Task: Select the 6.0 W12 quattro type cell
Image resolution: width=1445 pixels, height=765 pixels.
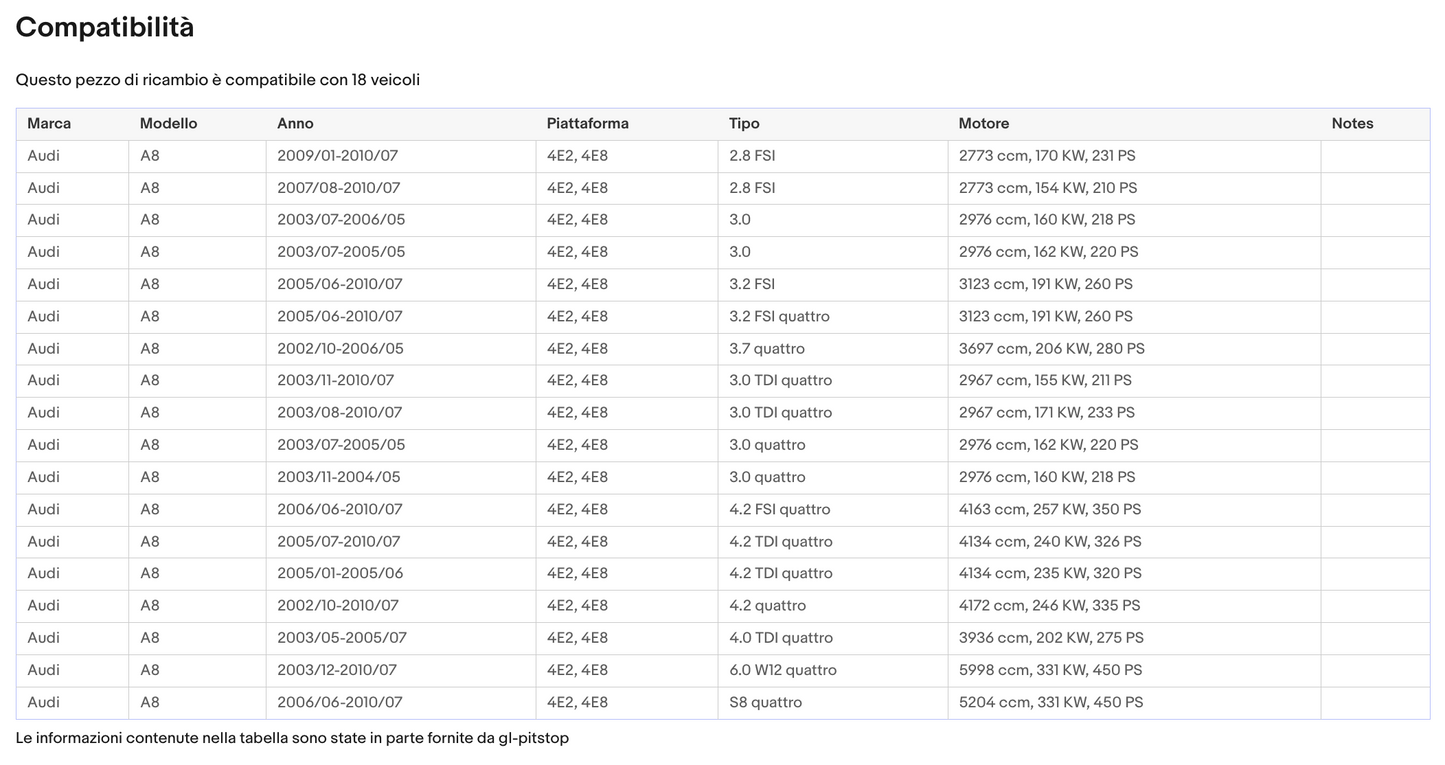Action: point(782,670)
